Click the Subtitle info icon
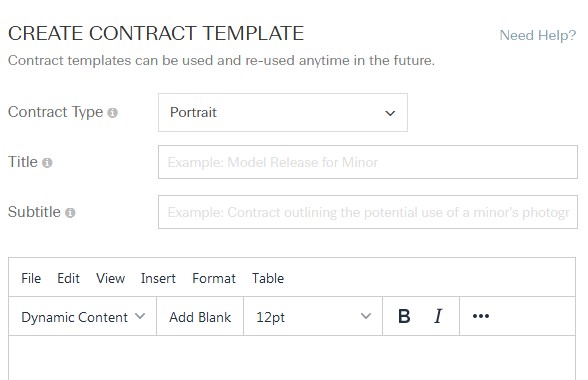The width and height of the screenshot is (588, 380). tap(70, 213)
